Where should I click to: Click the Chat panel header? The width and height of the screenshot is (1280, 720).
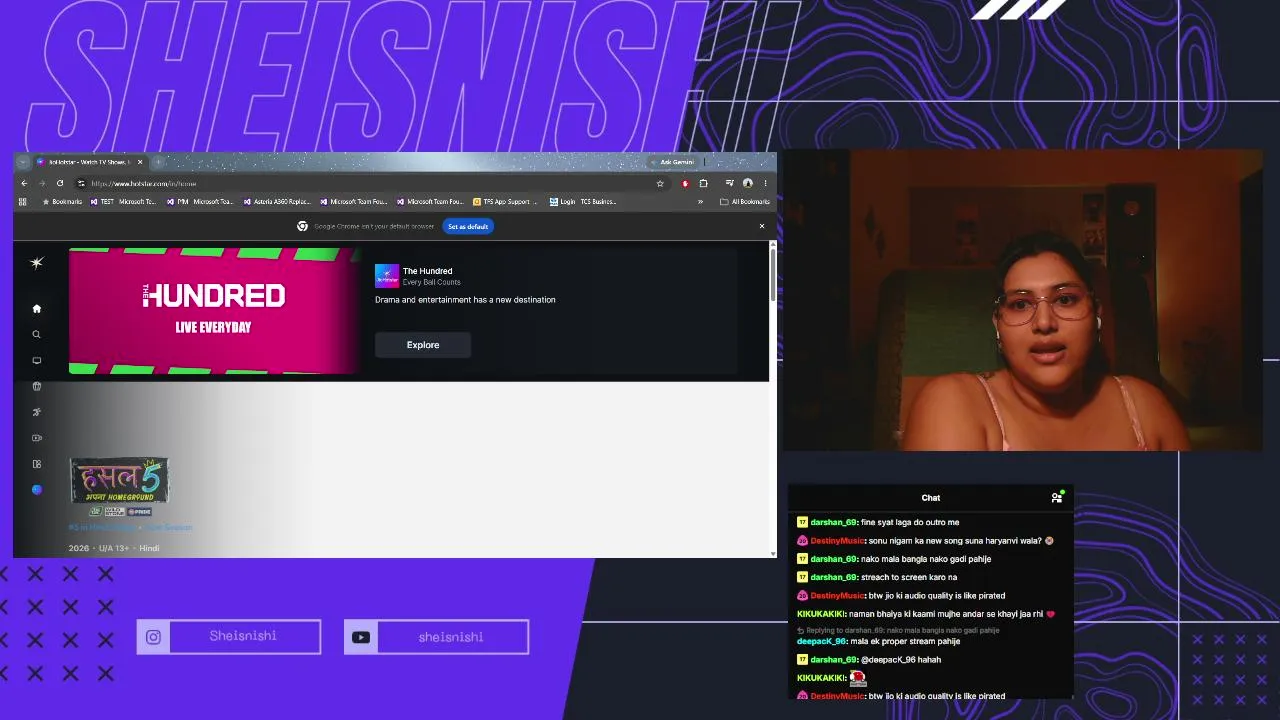coord(931,497)
